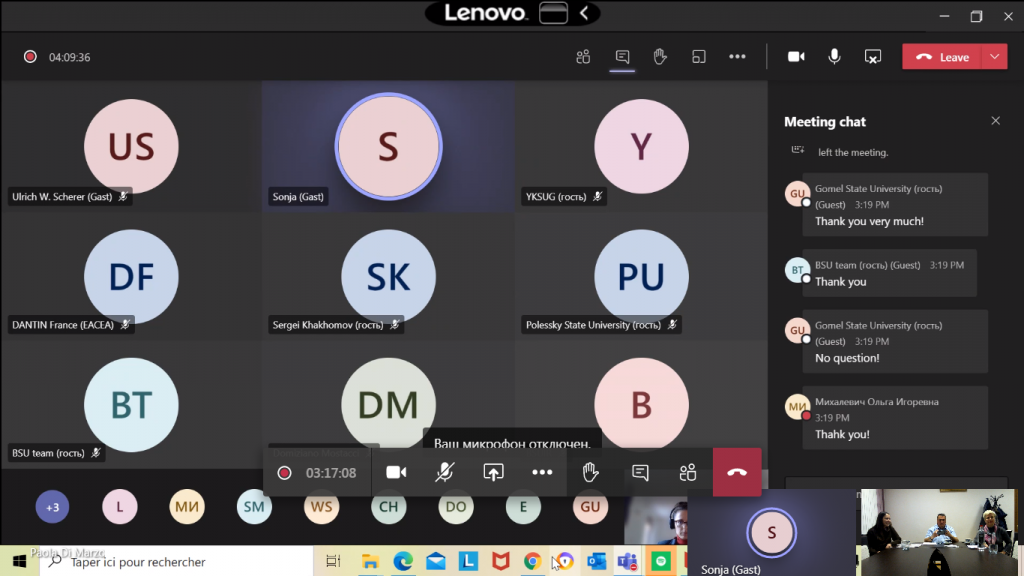Click the red Leave button

pyautogui.click(x=942, y=57)
